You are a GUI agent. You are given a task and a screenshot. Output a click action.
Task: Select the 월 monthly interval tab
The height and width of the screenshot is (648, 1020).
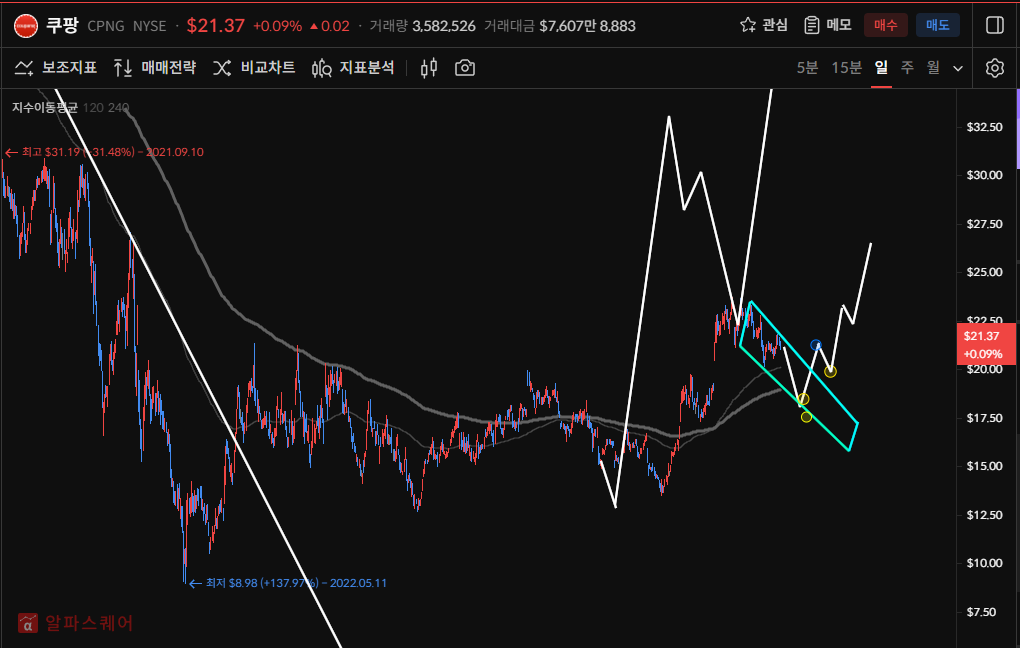click(933, 68)
